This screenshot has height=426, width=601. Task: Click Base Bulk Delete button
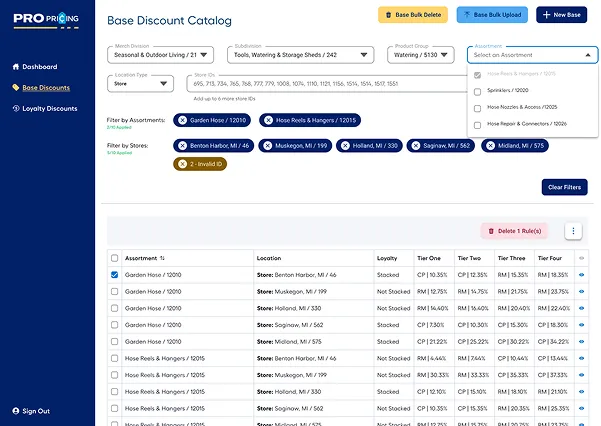pyautogui.click(x=413, y=15)
